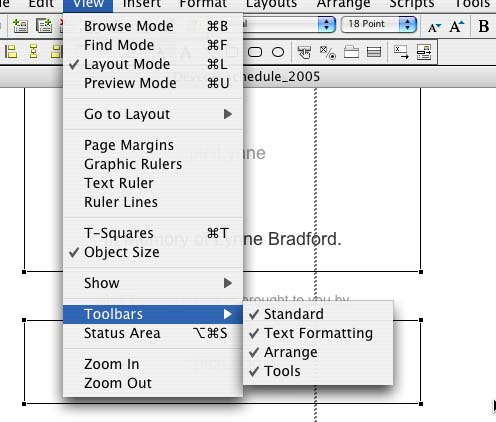Toggle bold text formatting
Screen dimensions: 496x422
coord(484,26)
